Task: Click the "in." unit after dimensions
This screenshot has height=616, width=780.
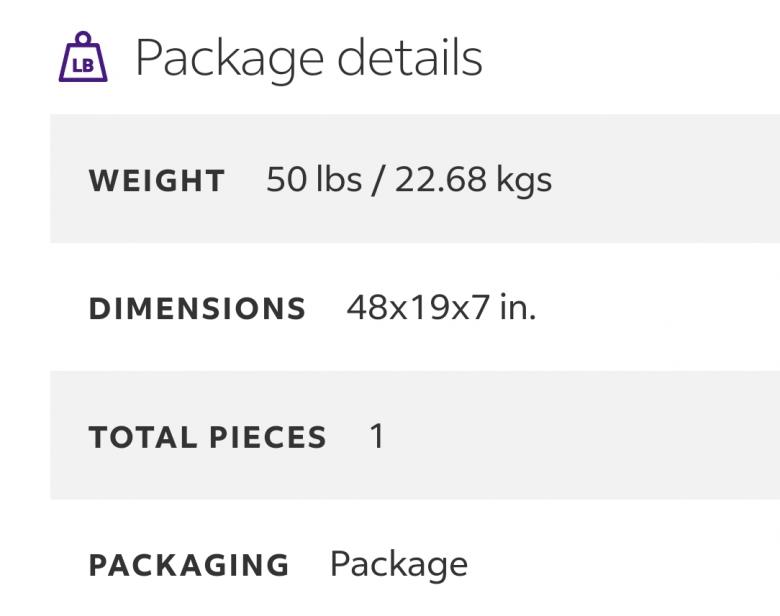Action: tap(517, 308)
